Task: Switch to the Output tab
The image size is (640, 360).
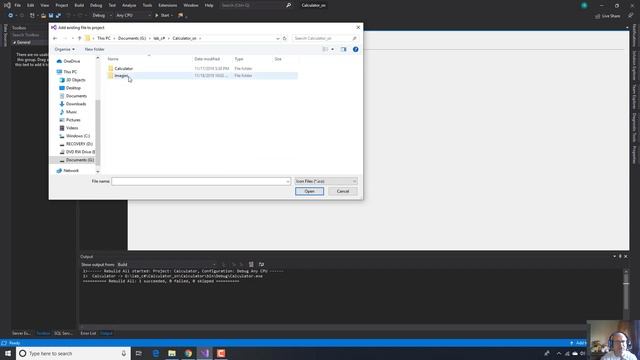Action: click(106, 333)
